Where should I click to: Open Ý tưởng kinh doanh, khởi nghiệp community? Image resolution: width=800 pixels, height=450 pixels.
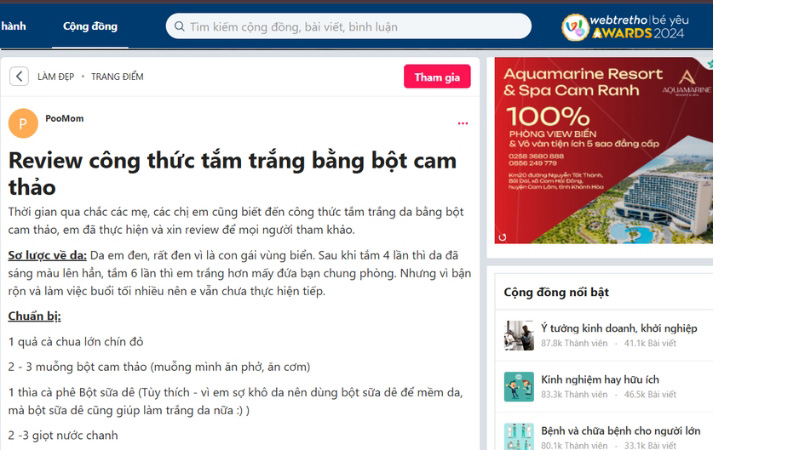pos(619,328)
